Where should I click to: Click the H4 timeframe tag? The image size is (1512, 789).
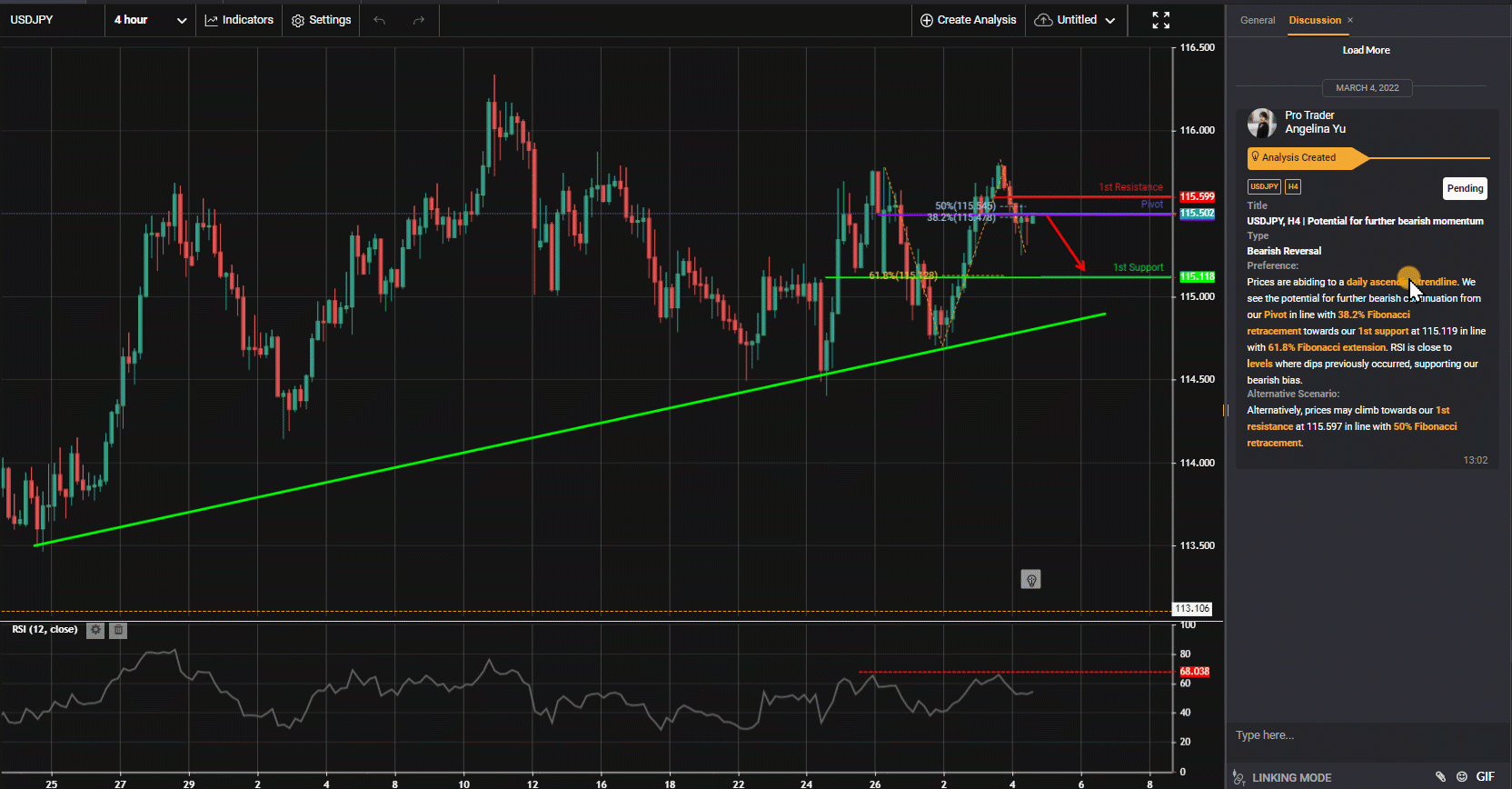pyautogui.click(x=1293, y=186)
